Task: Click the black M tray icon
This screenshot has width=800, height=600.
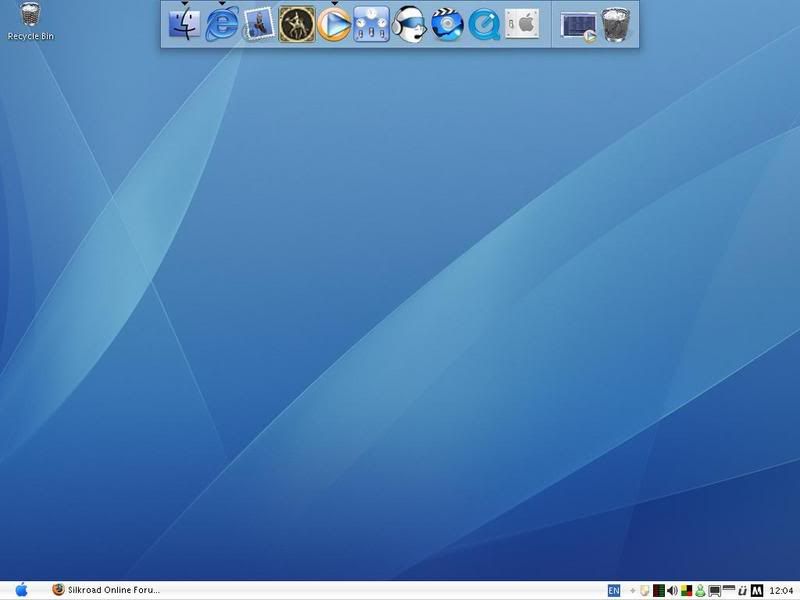Action: point(758,590)
